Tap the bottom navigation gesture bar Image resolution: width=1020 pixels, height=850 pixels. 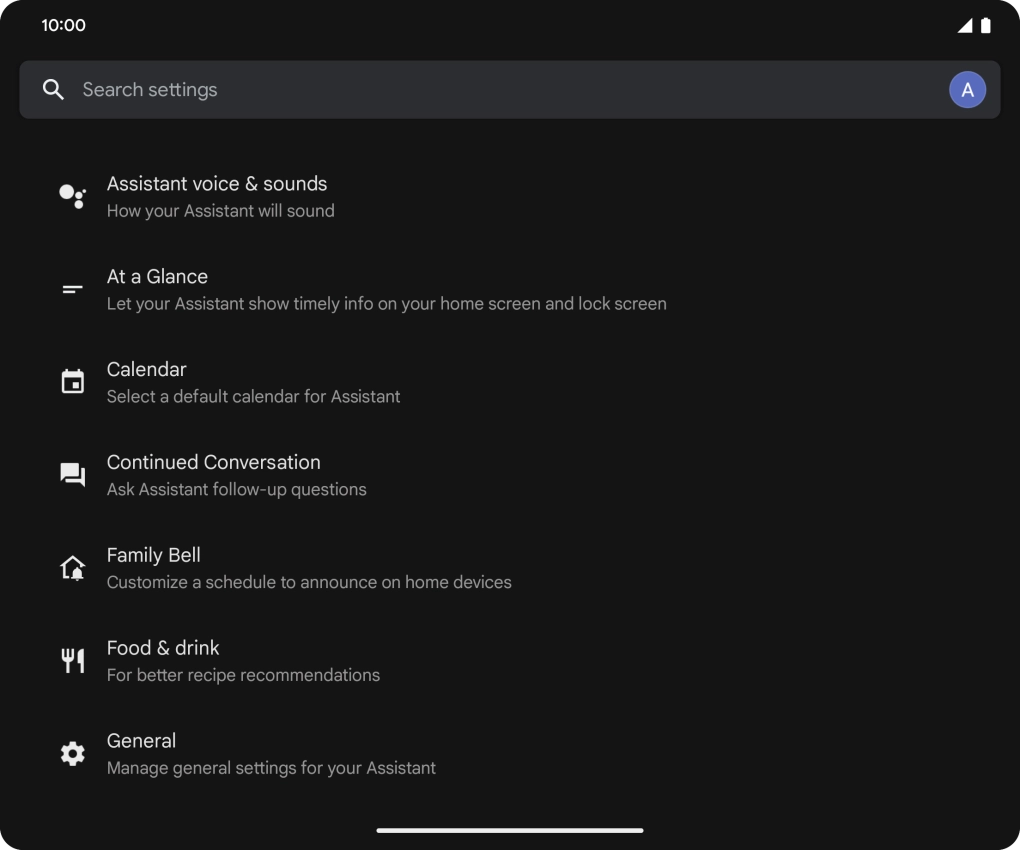(510, 830)
